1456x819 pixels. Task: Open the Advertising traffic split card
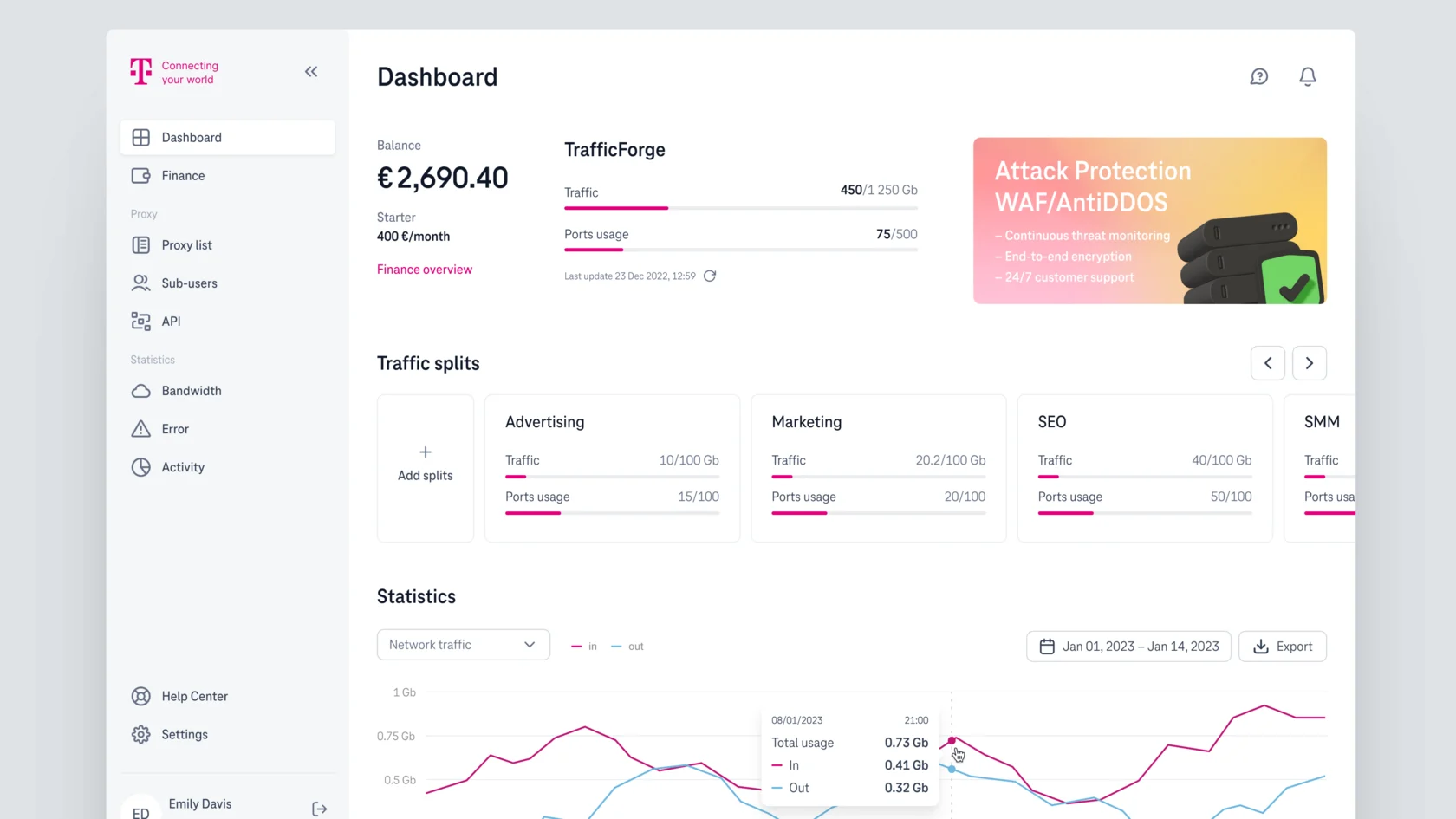613,468
